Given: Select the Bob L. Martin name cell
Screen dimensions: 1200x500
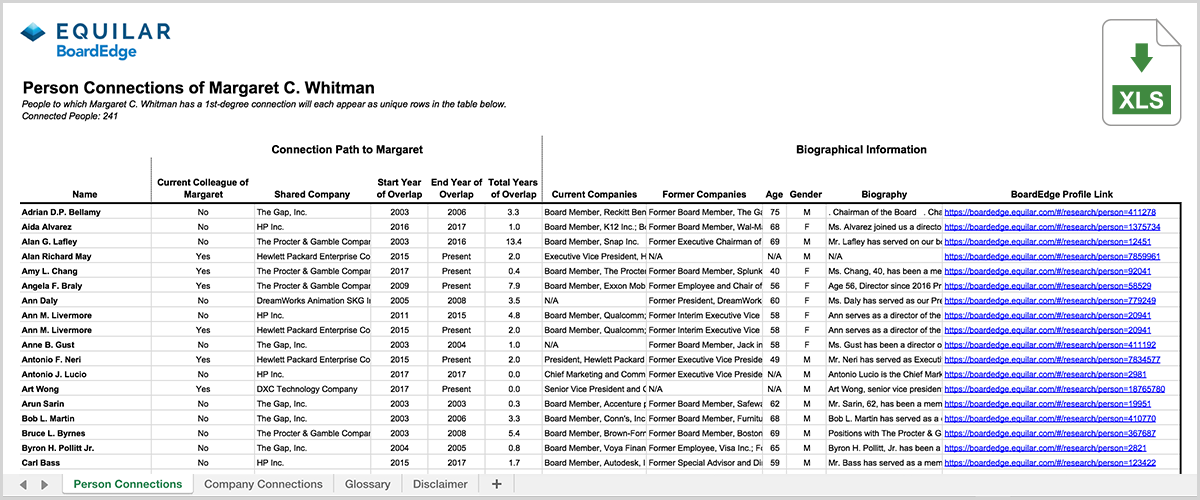Looking at the screenshot, I should coord(85,418).
